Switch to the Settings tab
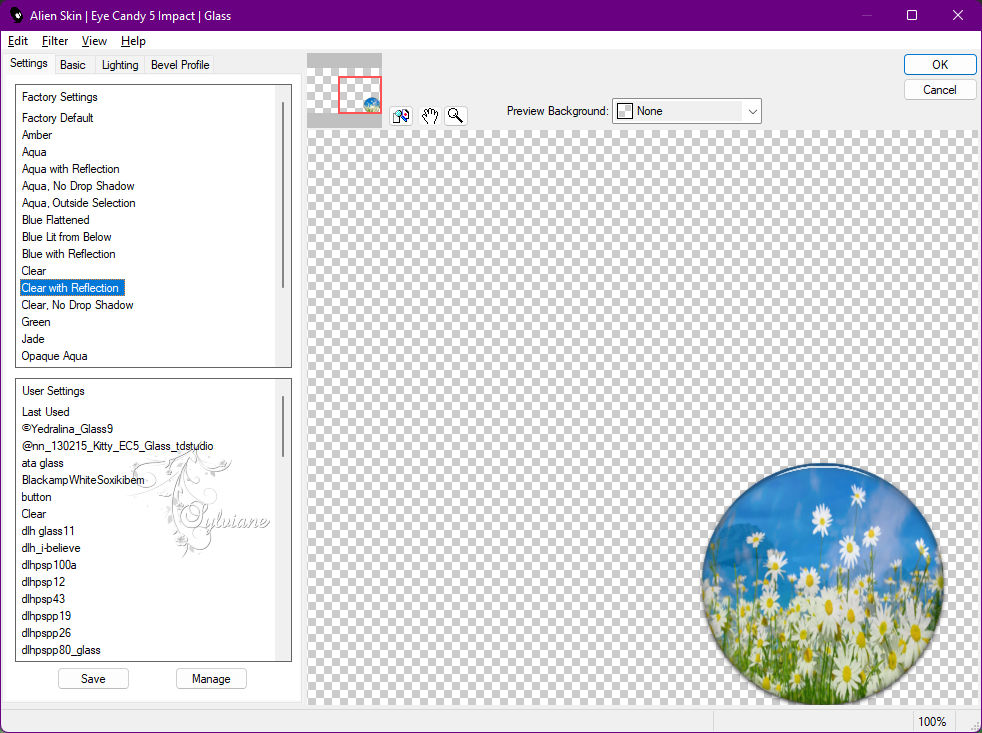Viewport: 982px width, 733px height. (29, 63)
